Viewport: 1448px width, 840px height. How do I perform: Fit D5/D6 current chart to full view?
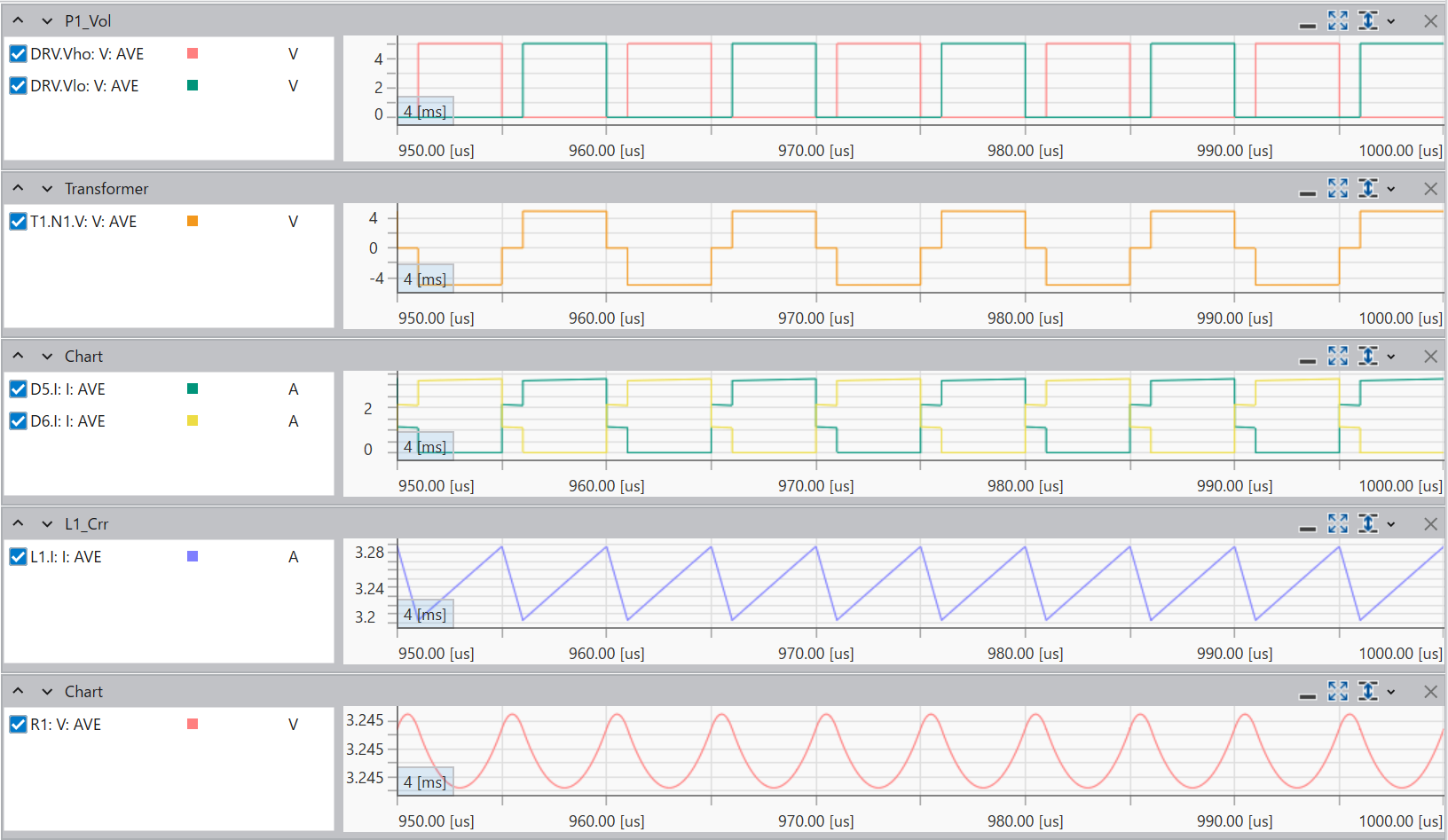[x=1338, y=356]
